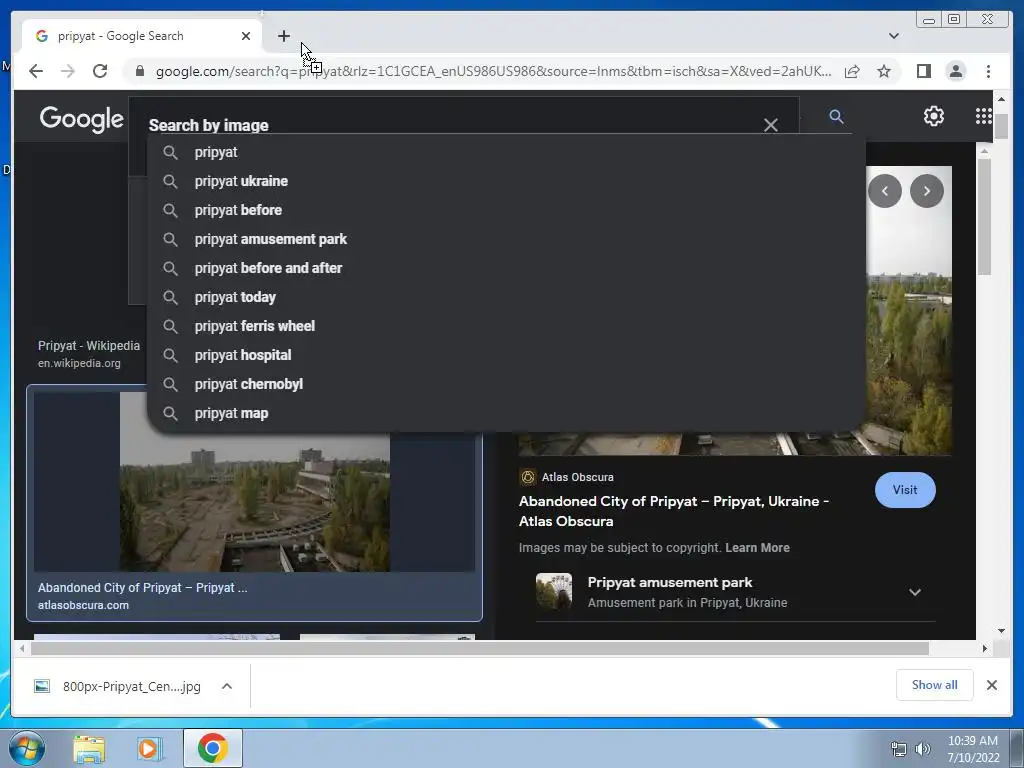Screen dimensions: 1024x768
Task: Select suggestion 'pripyat'
Action: 506,152
